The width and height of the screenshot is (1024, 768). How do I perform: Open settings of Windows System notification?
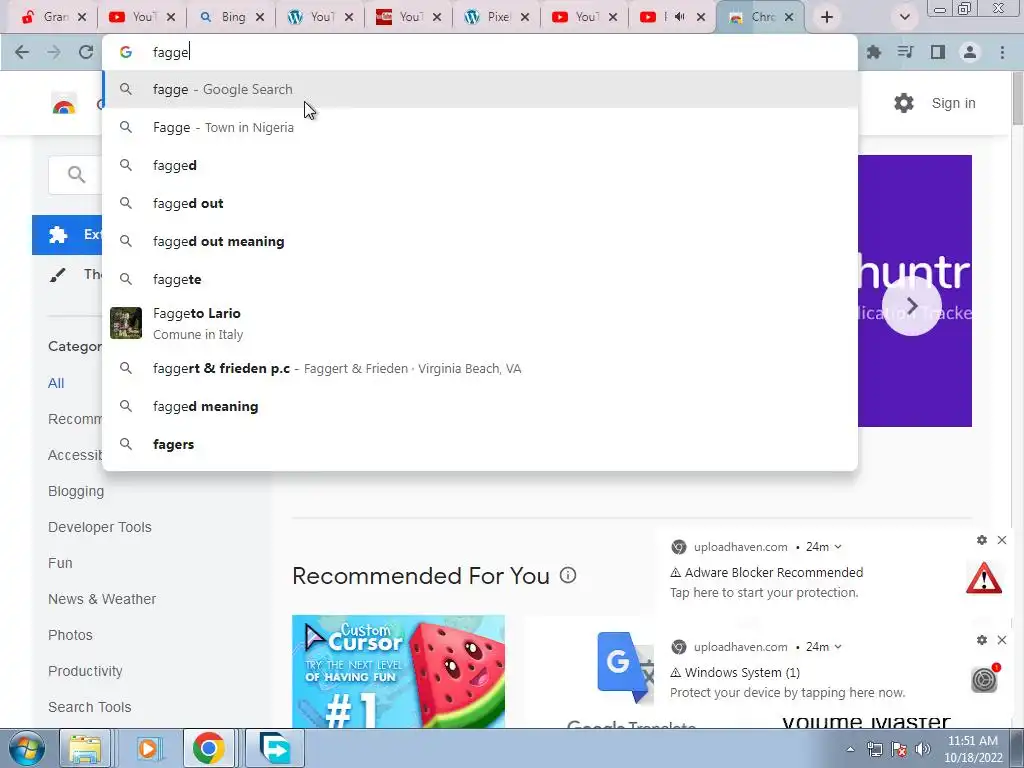(x=982, y=640)
